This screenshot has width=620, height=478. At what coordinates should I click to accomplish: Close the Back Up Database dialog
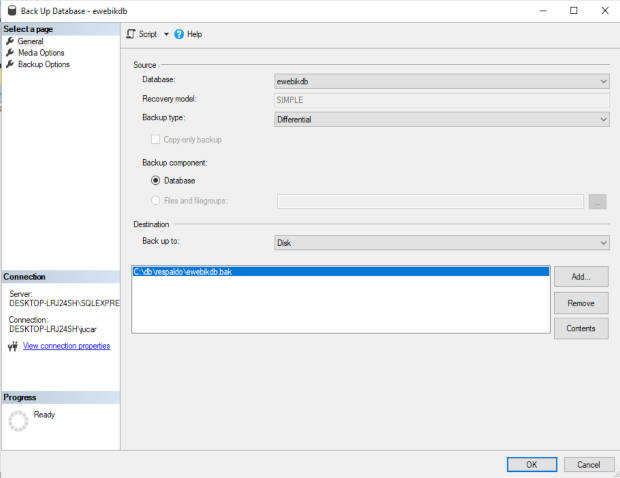coord(605,11)
